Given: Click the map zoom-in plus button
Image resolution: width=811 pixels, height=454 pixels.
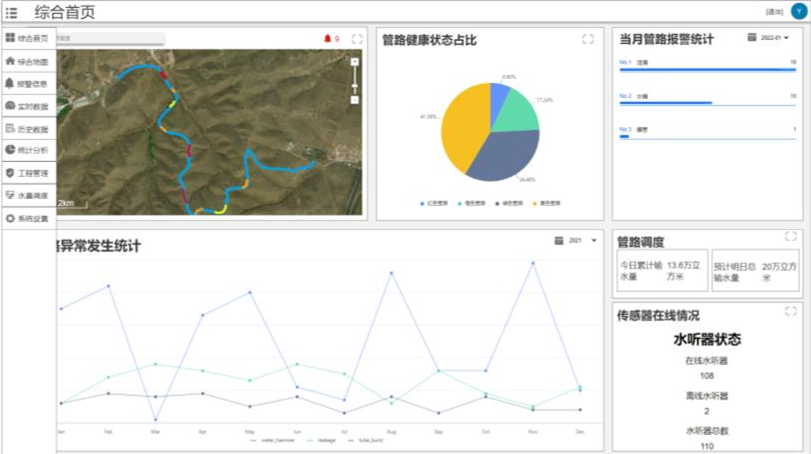Looking at the screenshot, I should point(354,61).
